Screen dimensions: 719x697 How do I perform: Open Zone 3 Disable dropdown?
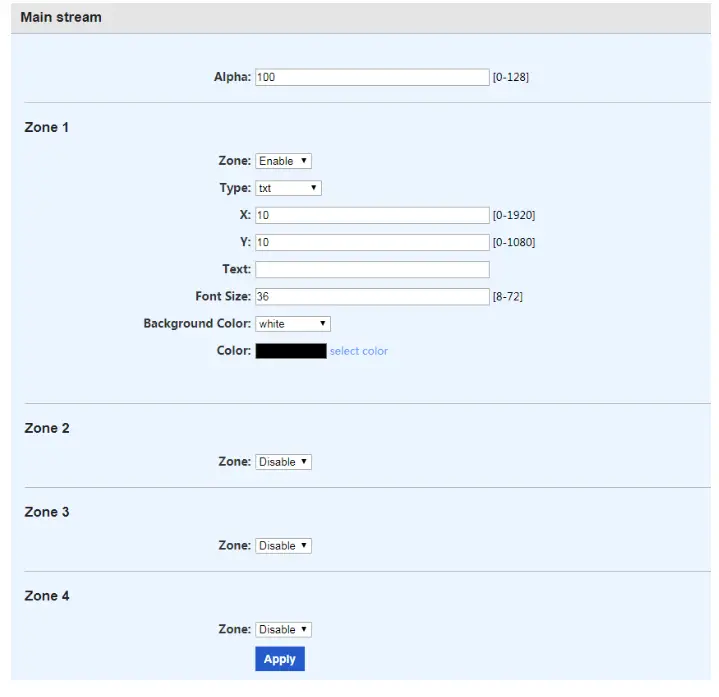(283, 546)
